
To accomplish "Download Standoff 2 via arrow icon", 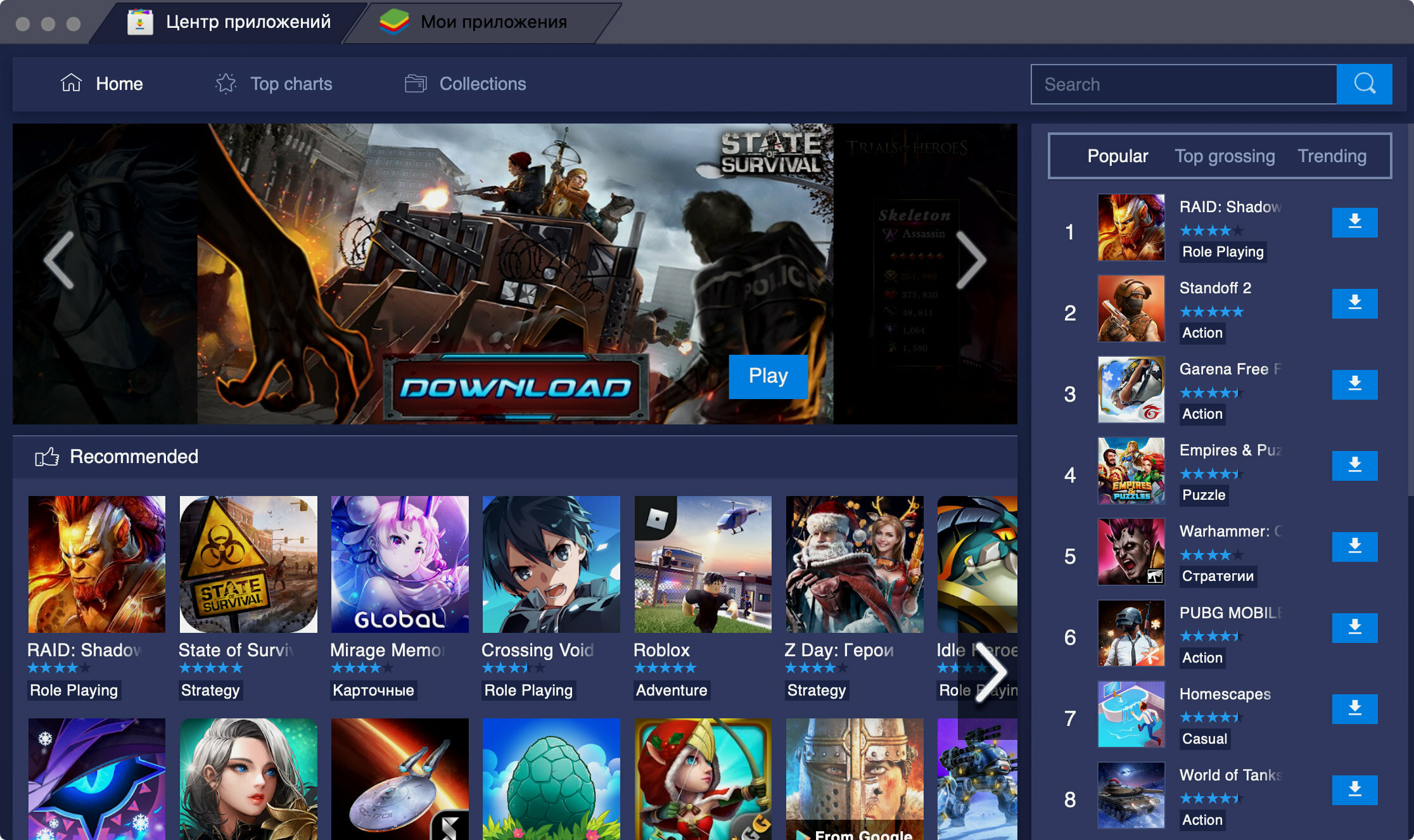I will [x=1354, y=303].
